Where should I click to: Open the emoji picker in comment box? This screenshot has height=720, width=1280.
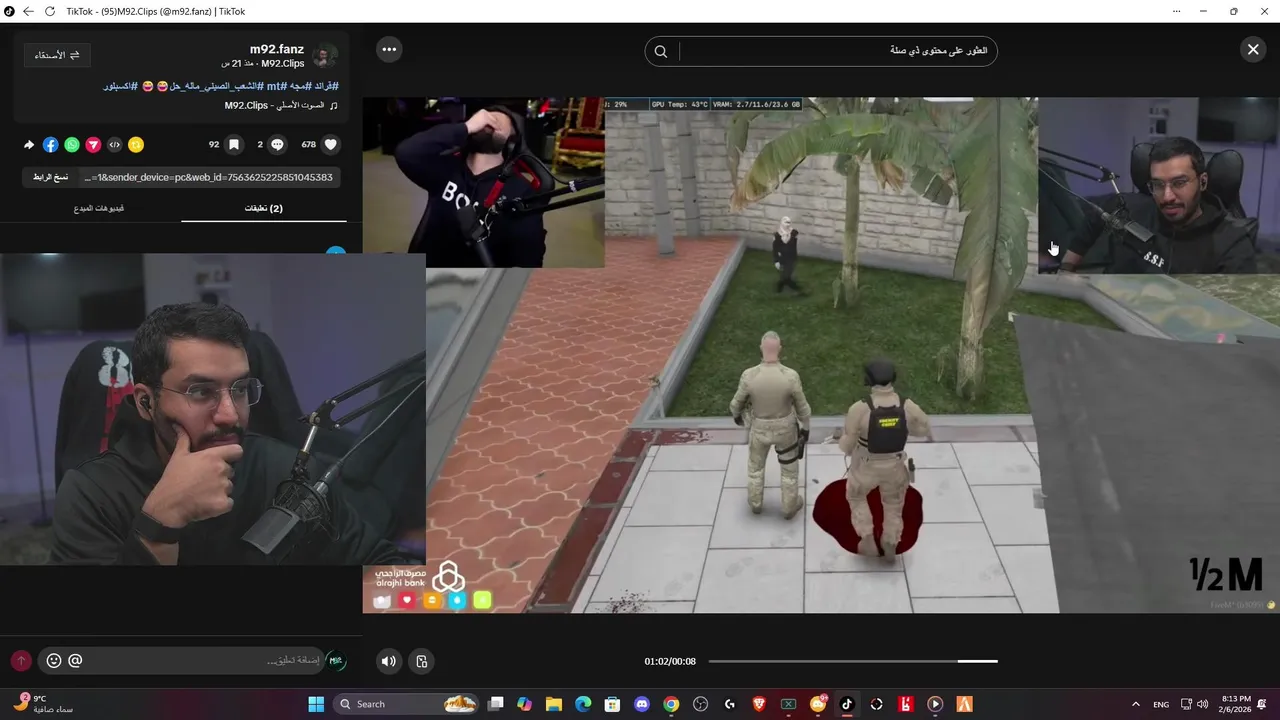[x=54, y=660]
